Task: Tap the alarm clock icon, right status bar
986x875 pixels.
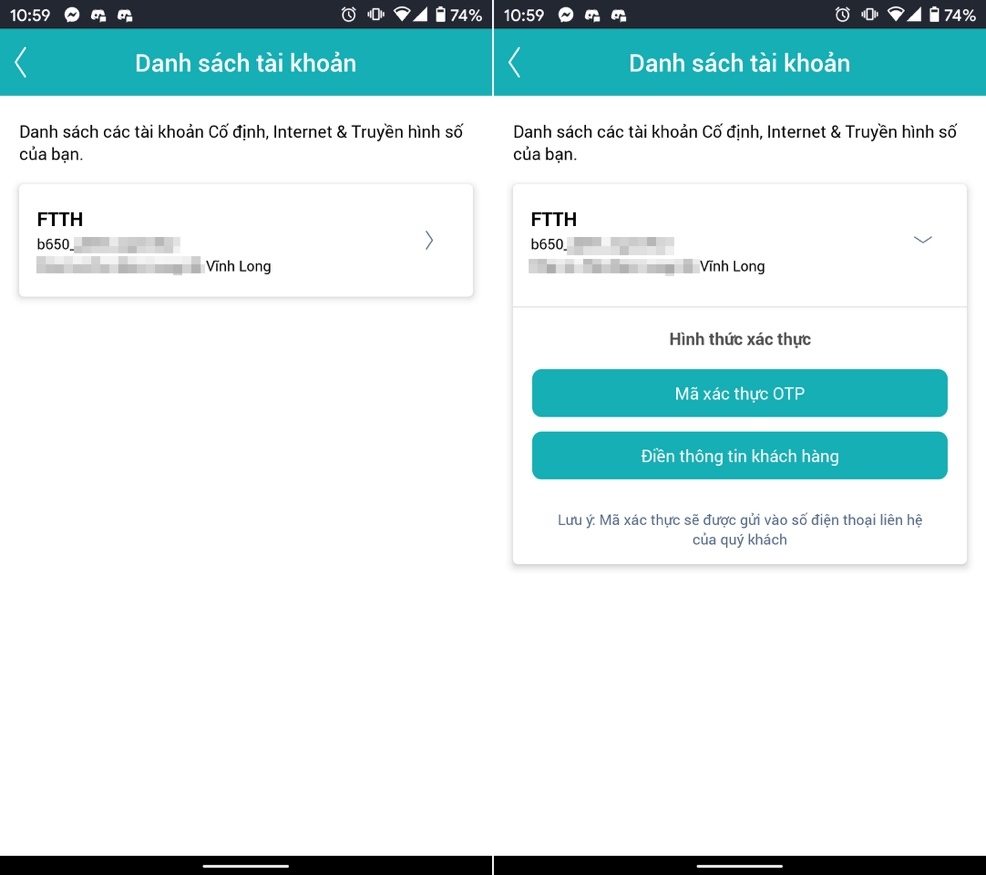Action: coord(842,15)
